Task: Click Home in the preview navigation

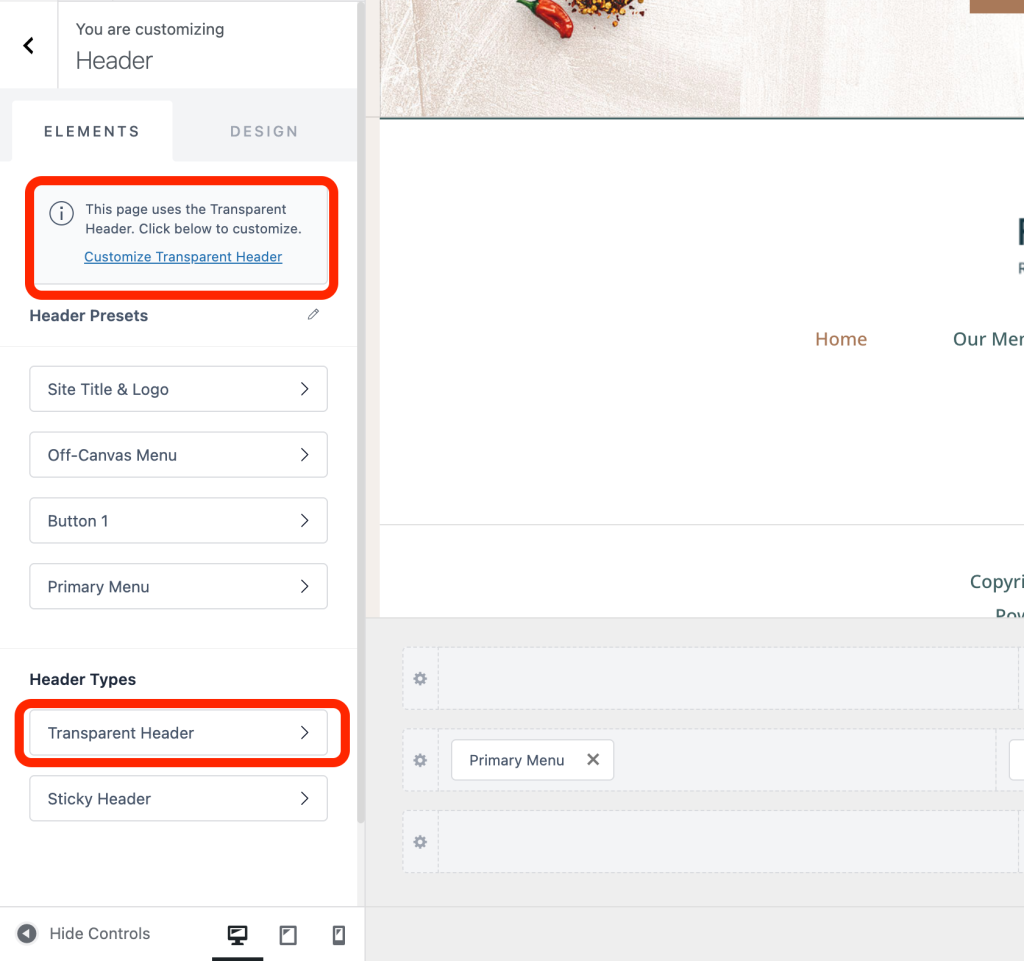Action: coord(841,339)
